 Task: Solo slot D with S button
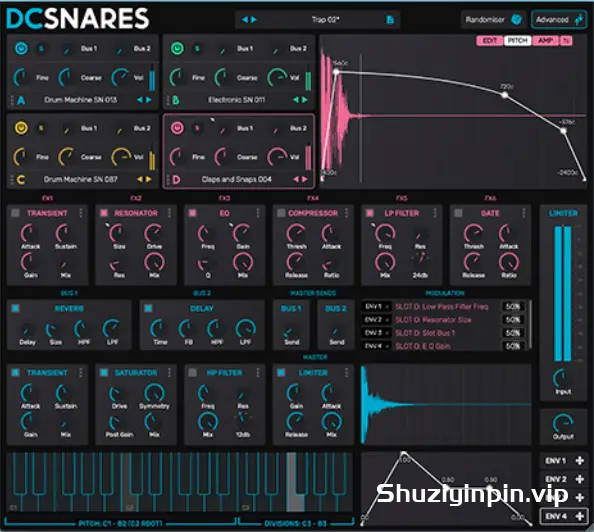click(197, 128)
